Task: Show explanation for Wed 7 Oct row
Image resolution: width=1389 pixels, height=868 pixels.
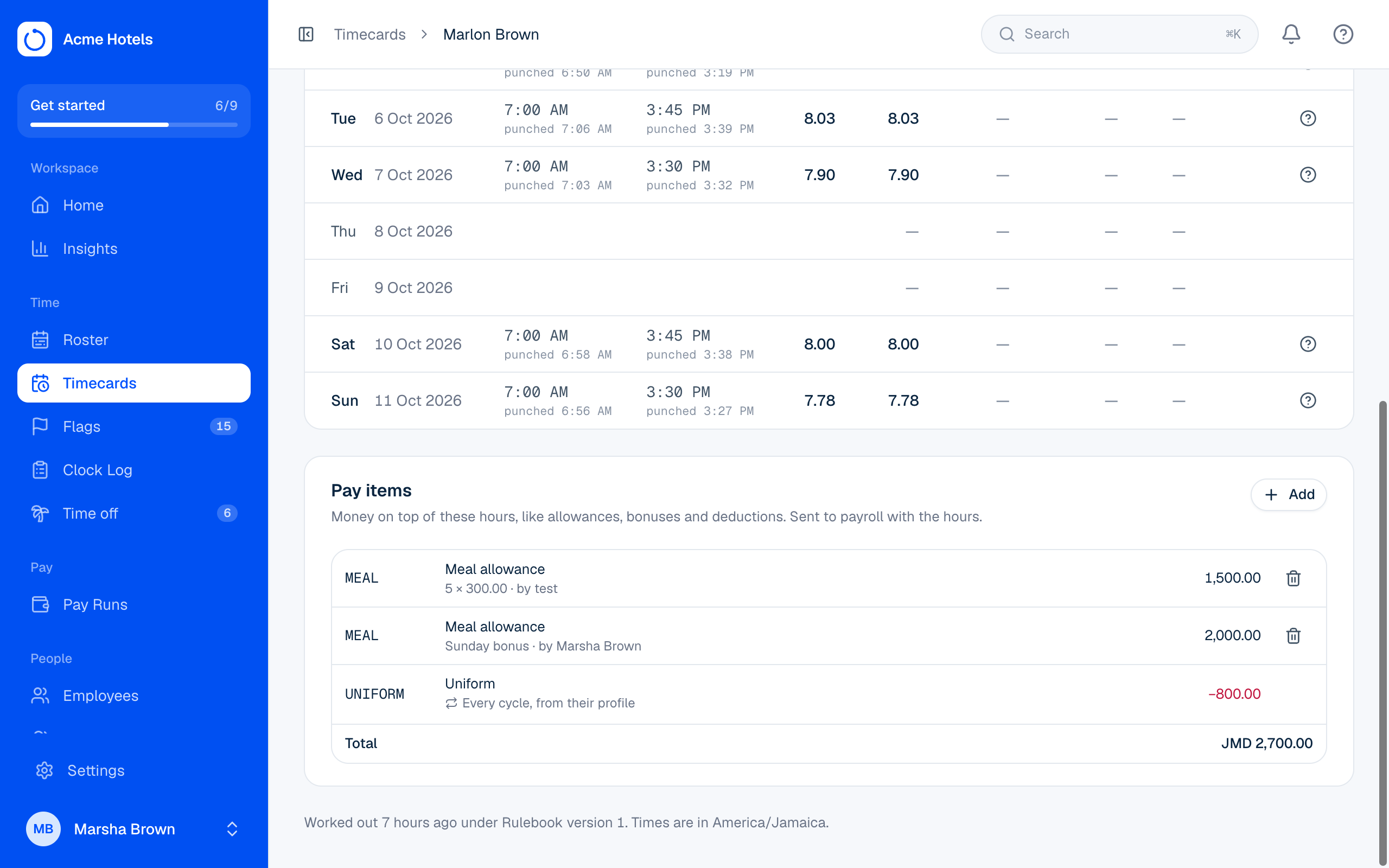Action: tap(1308, 175)
